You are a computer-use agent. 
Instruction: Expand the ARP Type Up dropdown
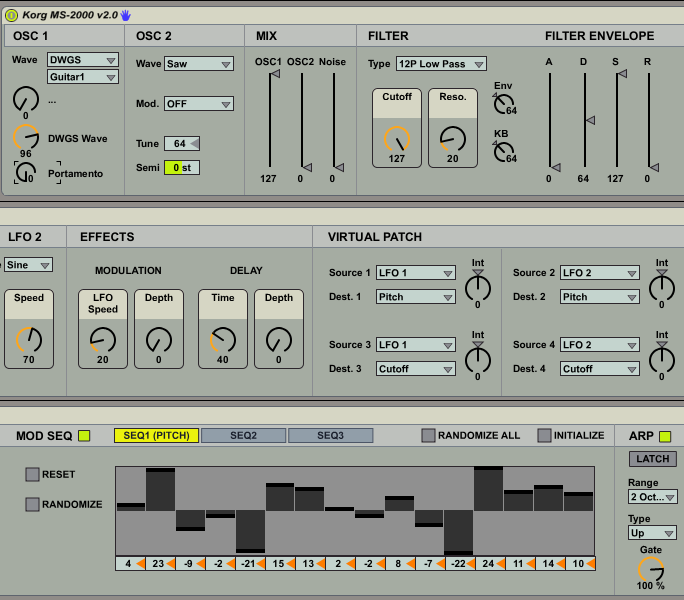tap(652, 533)
